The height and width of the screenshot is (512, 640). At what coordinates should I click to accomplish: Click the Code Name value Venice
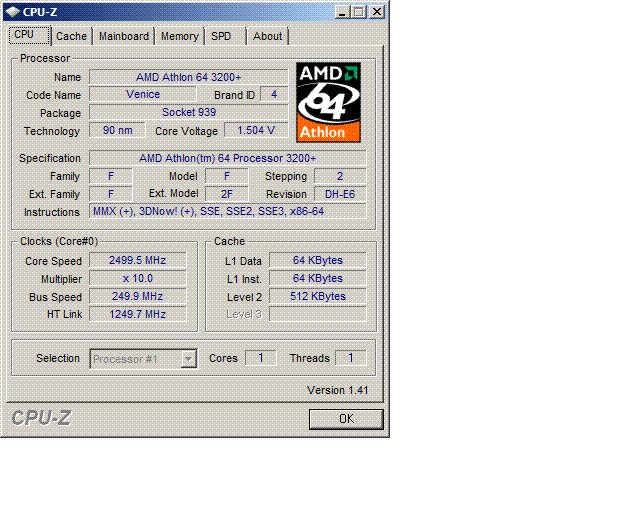(143, 94)
